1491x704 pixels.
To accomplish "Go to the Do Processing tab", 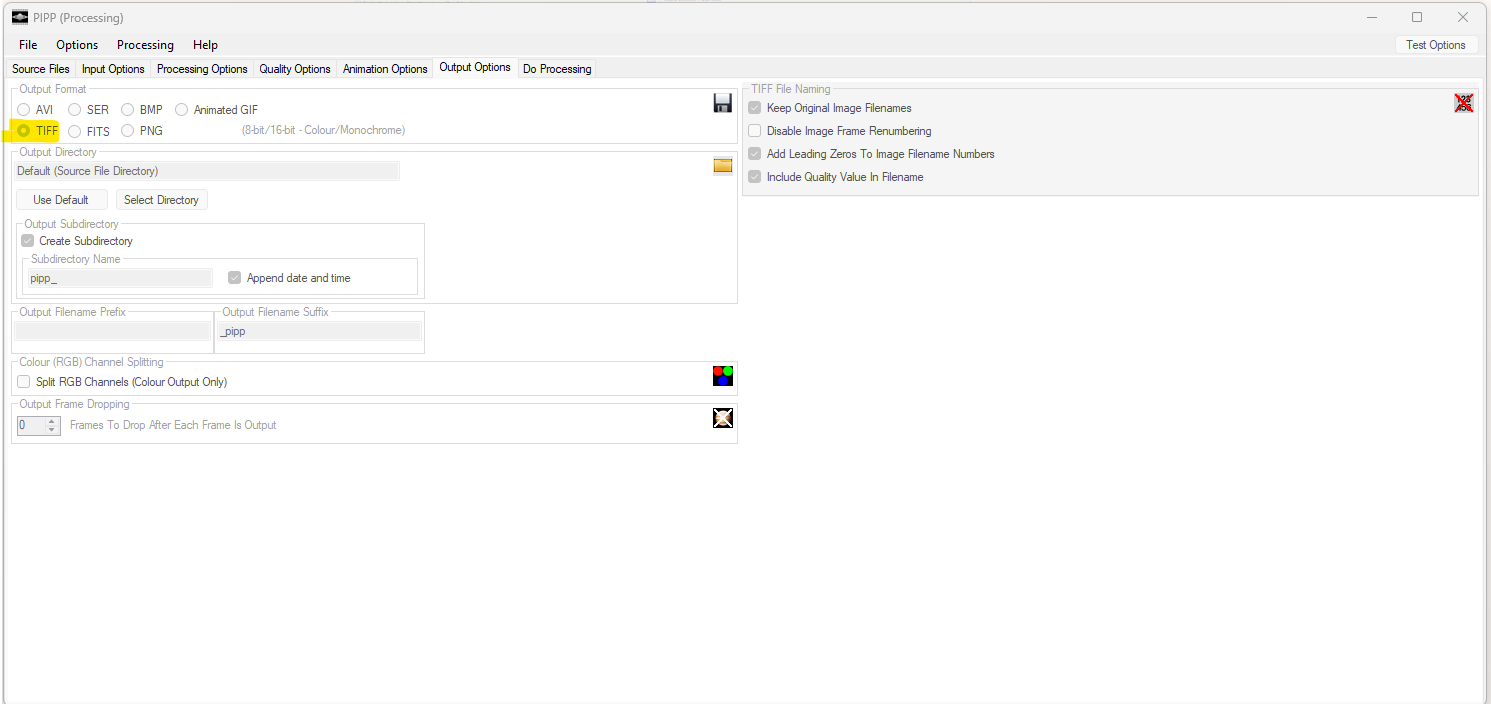I will coord(557,69).
